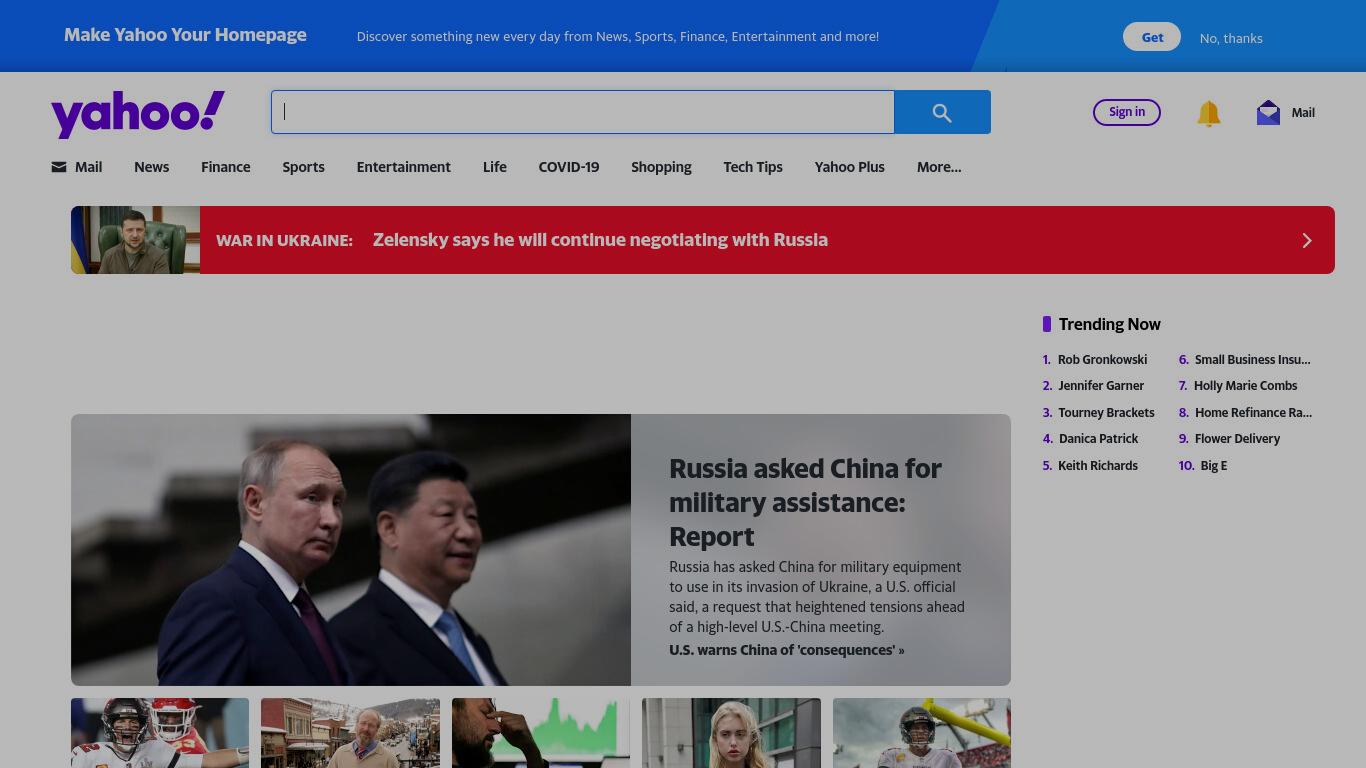This screenshot has width=1366, height=768.
Task: Click Zelensky thumbnail in Ukraine banner
Action: coord(135,240)
